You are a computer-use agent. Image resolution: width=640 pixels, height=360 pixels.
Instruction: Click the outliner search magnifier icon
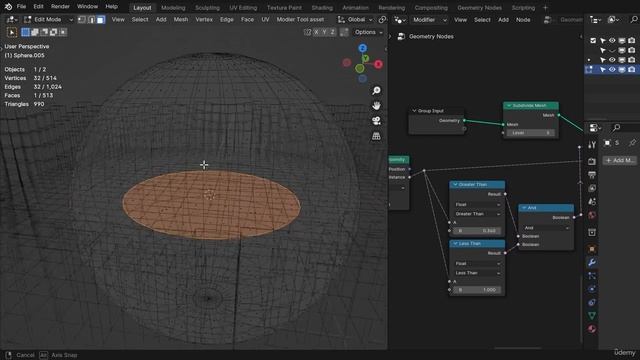634,20
